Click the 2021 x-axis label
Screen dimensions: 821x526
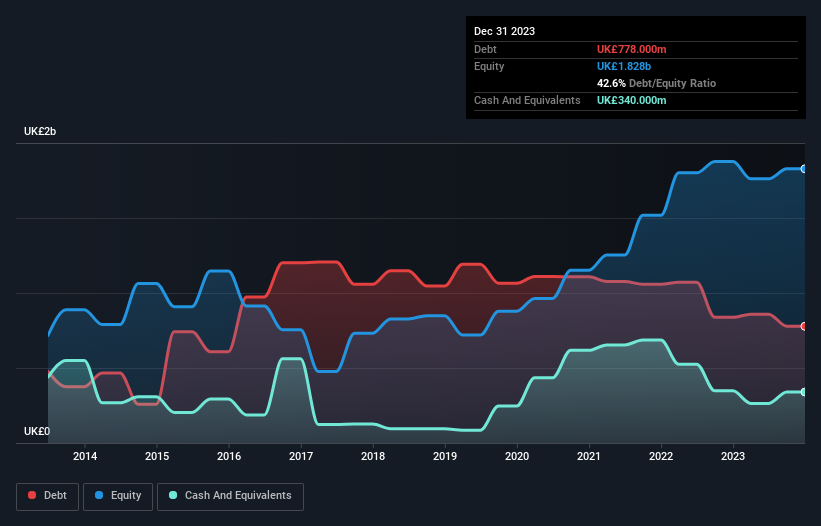pyautogui.click(x=589, y=456)
